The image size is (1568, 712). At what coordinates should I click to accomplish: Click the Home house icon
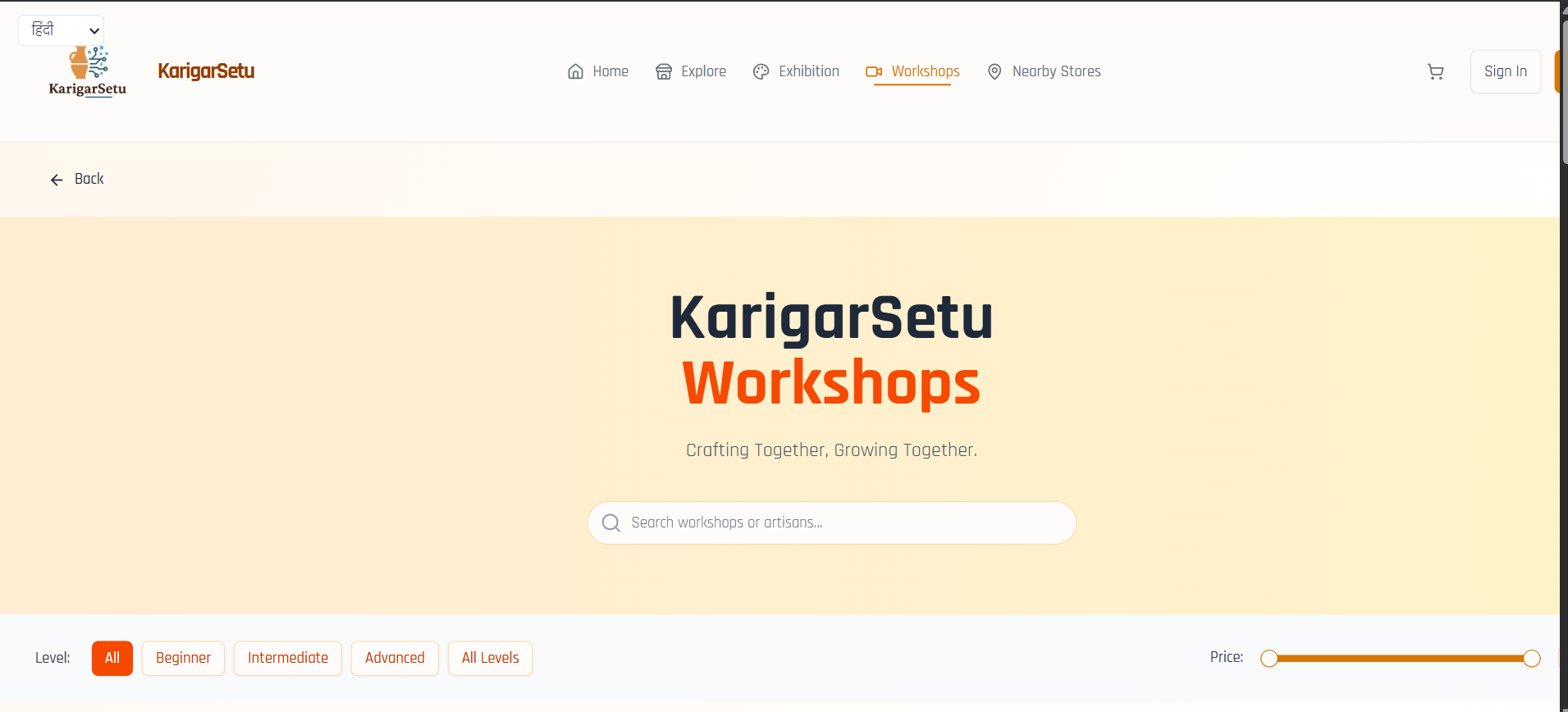point(576,71)
